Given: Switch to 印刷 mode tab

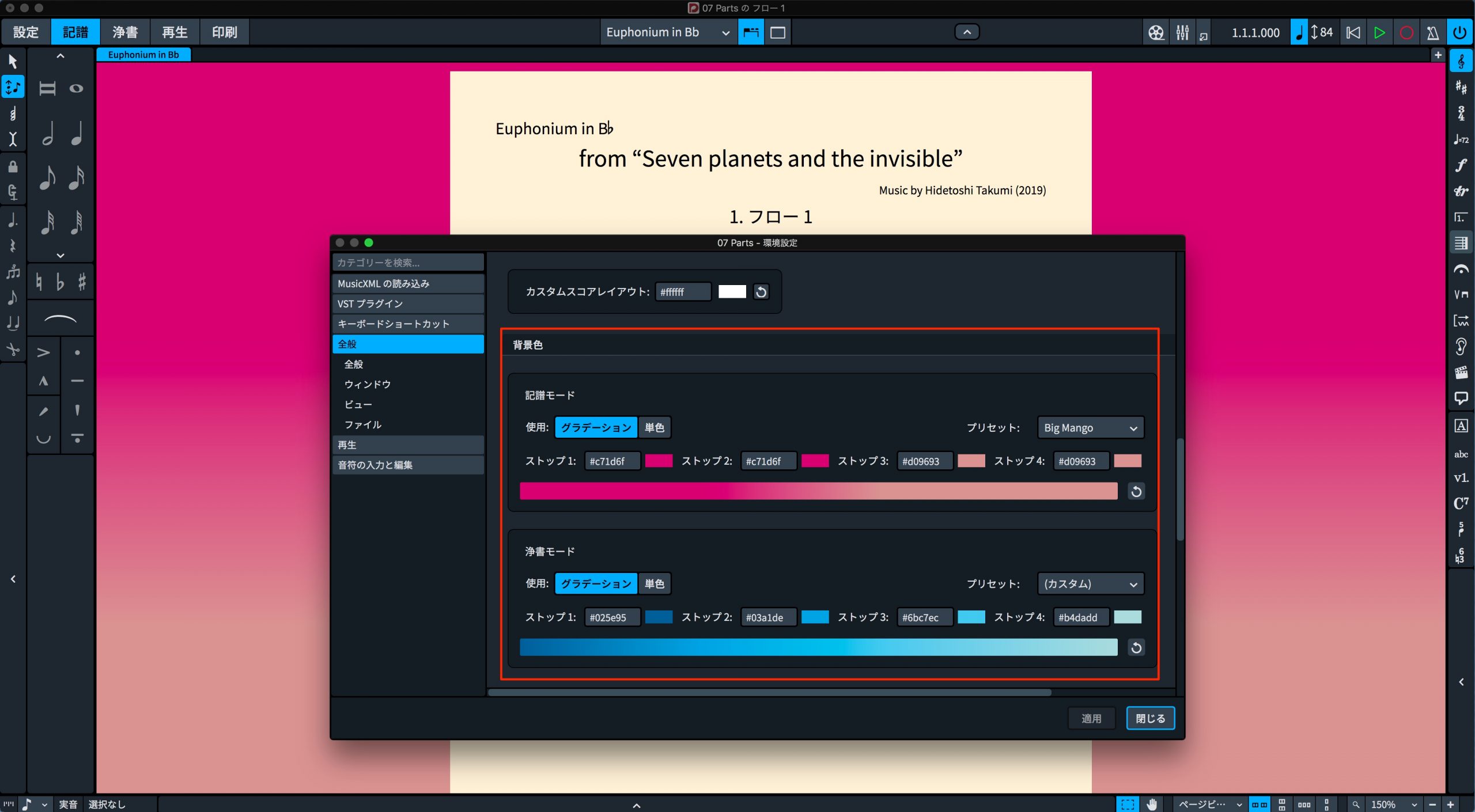Looking at the screenshot, I should tap(224, 32).
